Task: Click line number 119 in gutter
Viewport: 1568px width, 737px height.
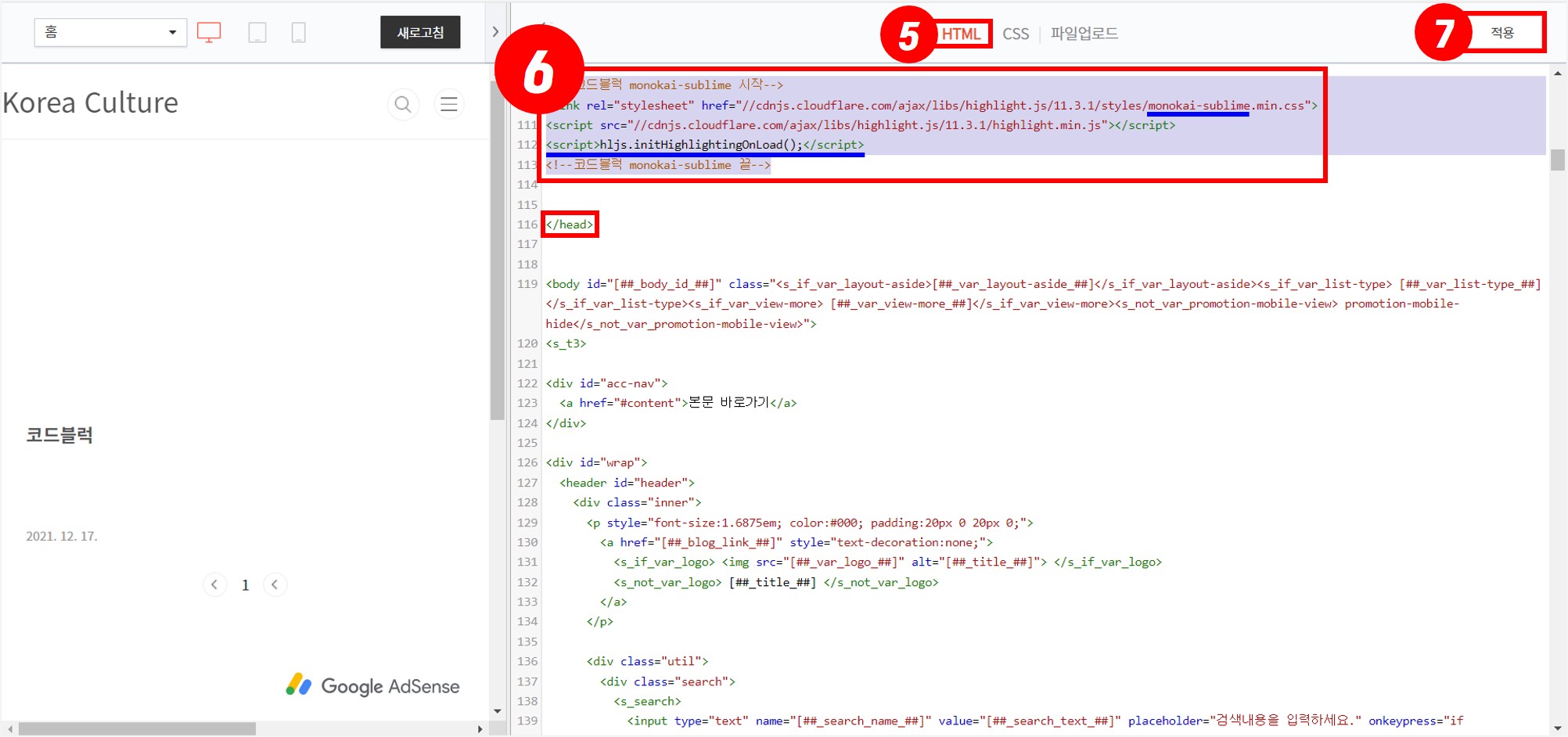Action: click(527, 284)
